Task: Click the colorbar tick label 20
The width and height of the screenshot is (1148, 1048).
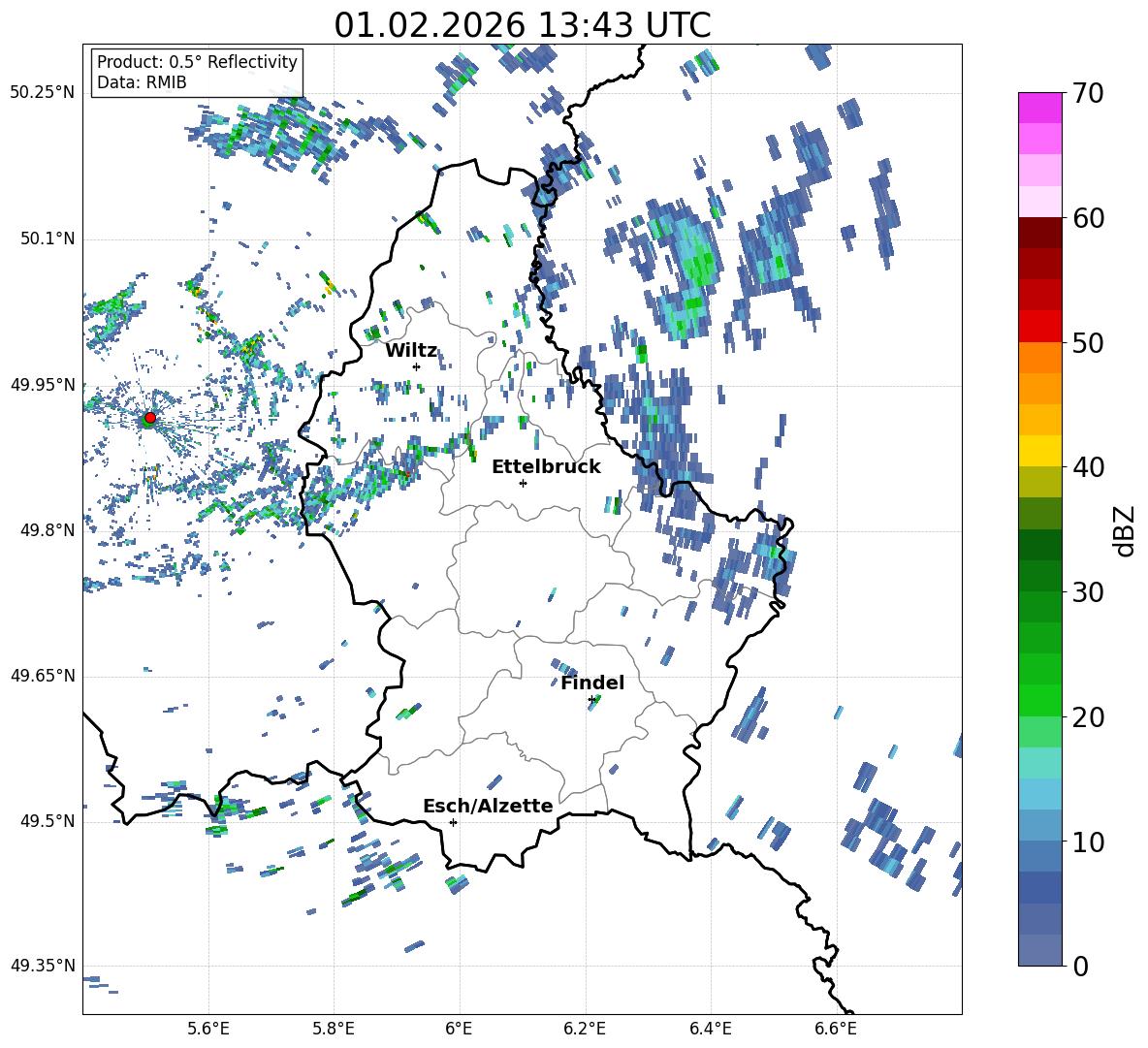Action: [x=1088, y=717]
